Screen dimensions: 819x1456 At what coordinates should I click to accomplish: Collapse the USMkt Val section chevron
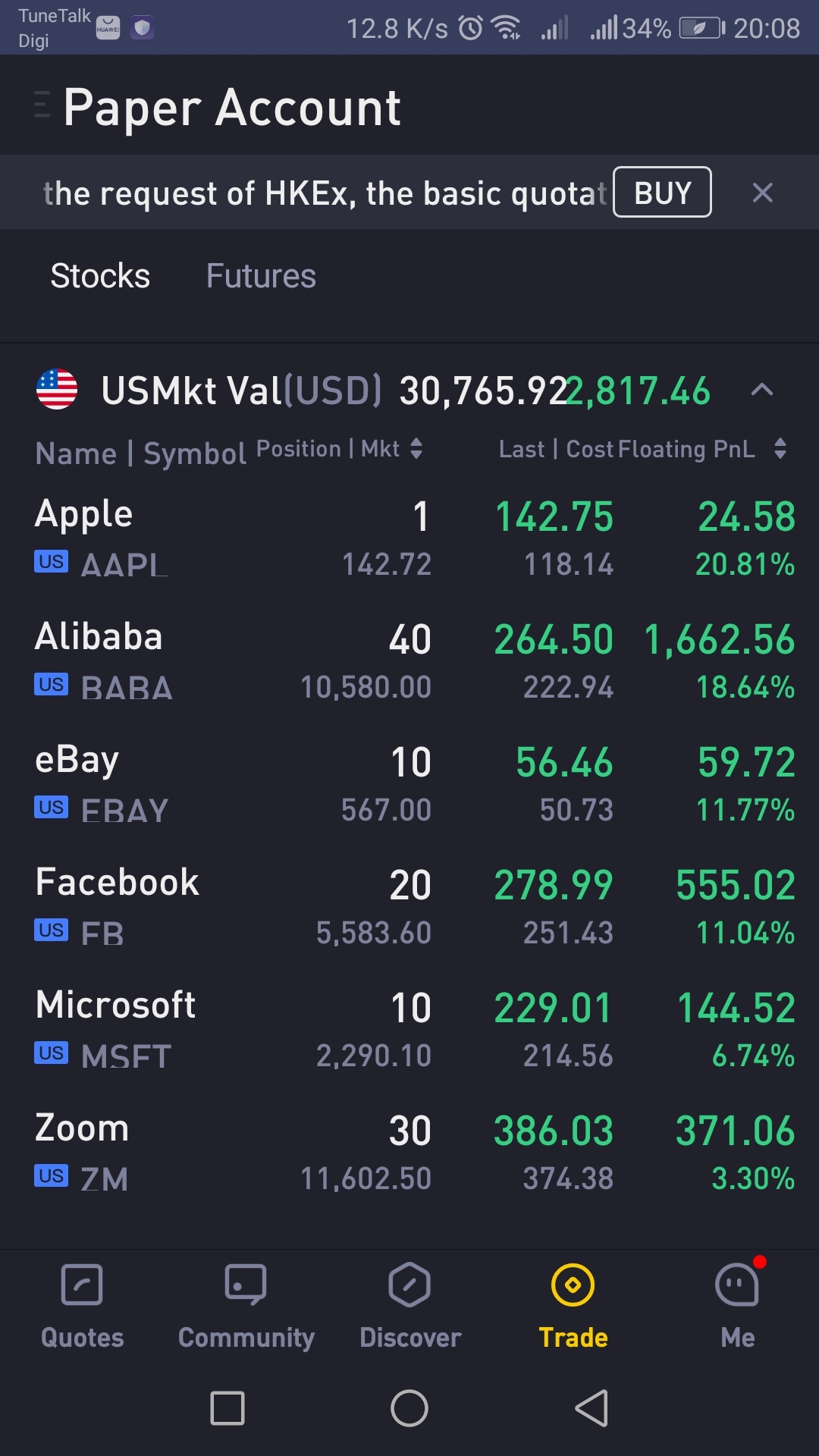pyautogui.click(x=762, y=390)
